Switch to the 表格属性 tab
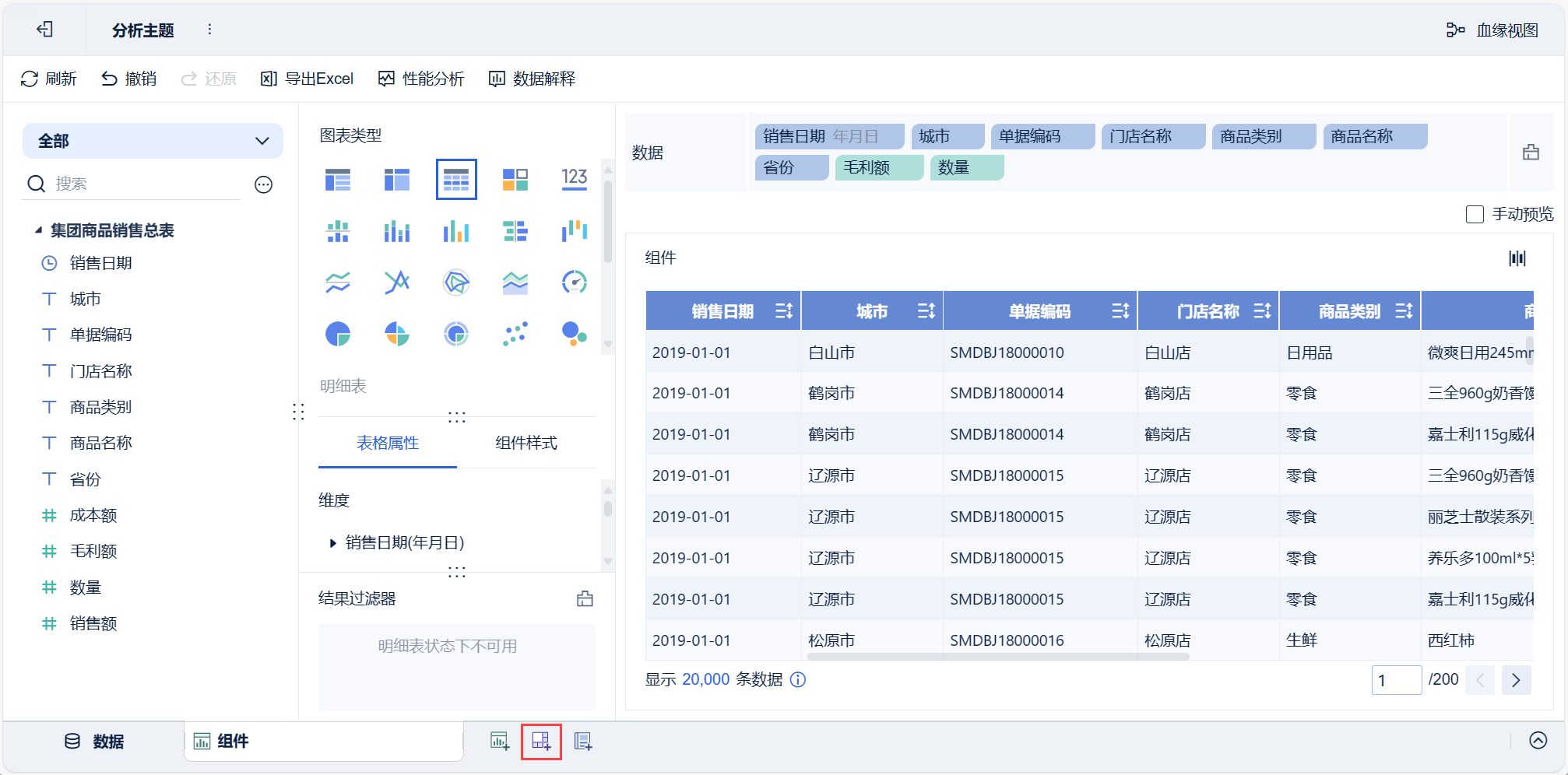The image size is (1568, 775). click(388, 443)
